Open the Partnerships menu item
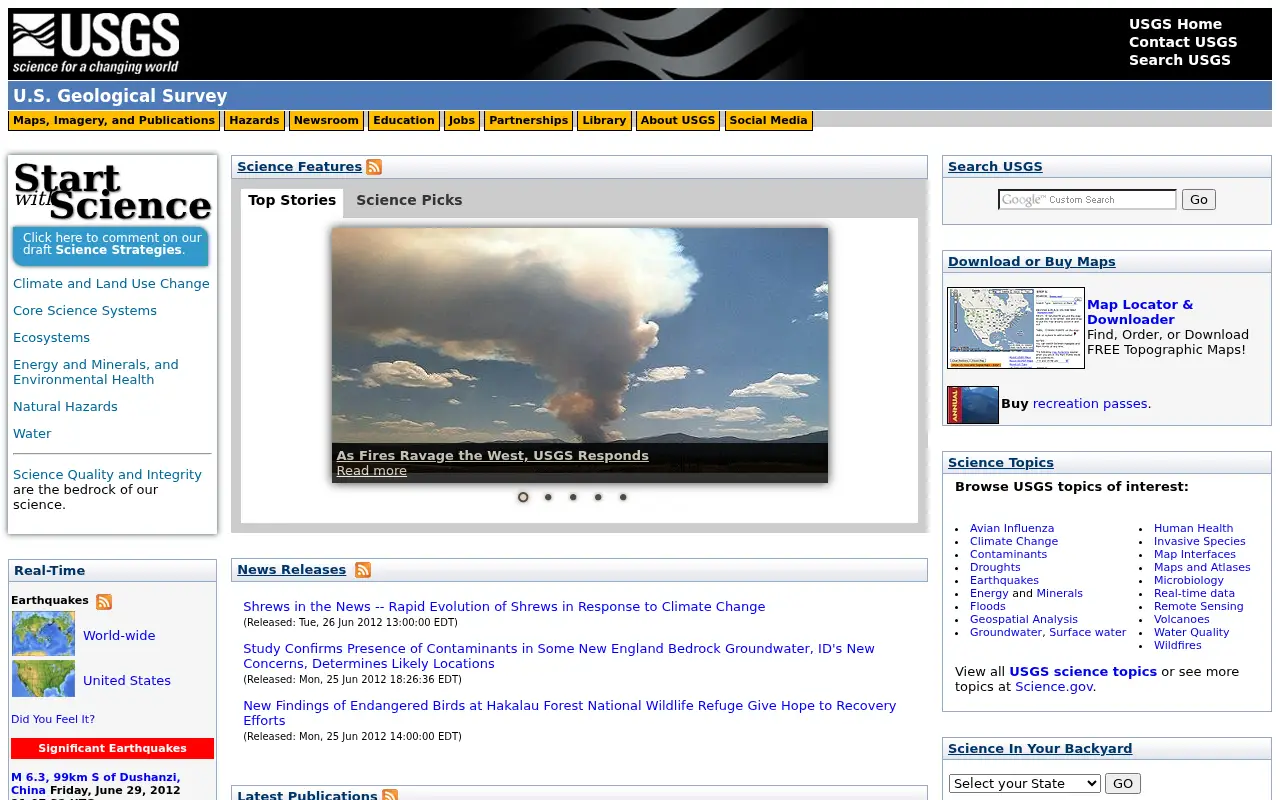This screenshot has height=800, width=1280. pyautogui.click(x=529, y=121)
